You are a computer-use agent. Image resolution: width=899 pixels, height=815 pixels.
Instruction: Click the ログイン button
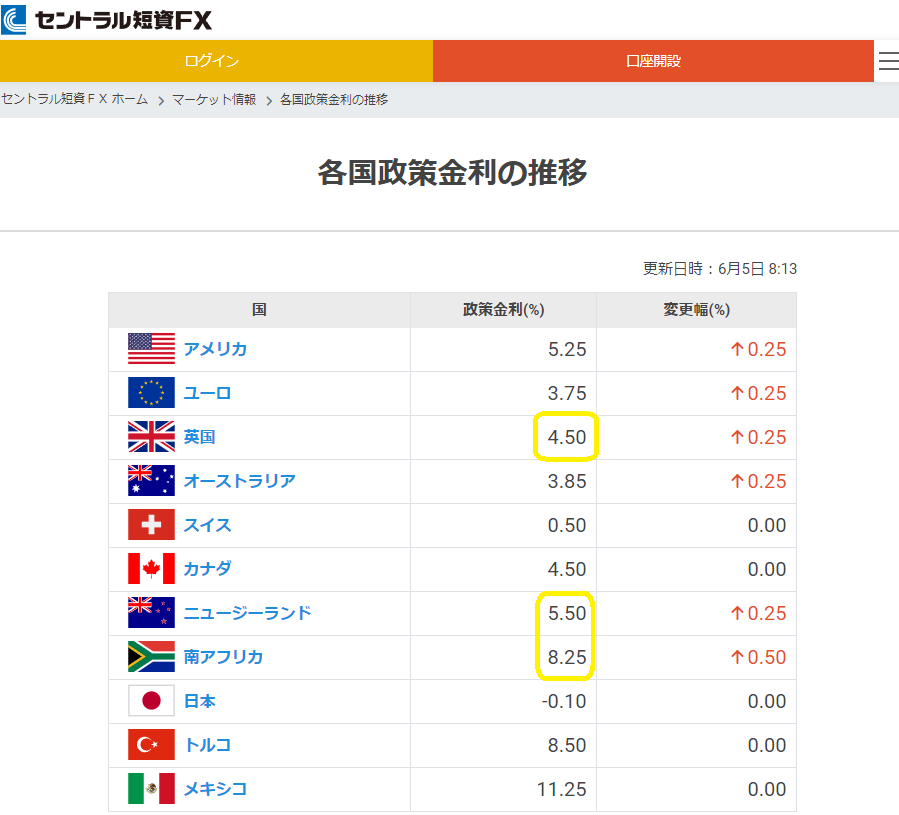point(216,61)
